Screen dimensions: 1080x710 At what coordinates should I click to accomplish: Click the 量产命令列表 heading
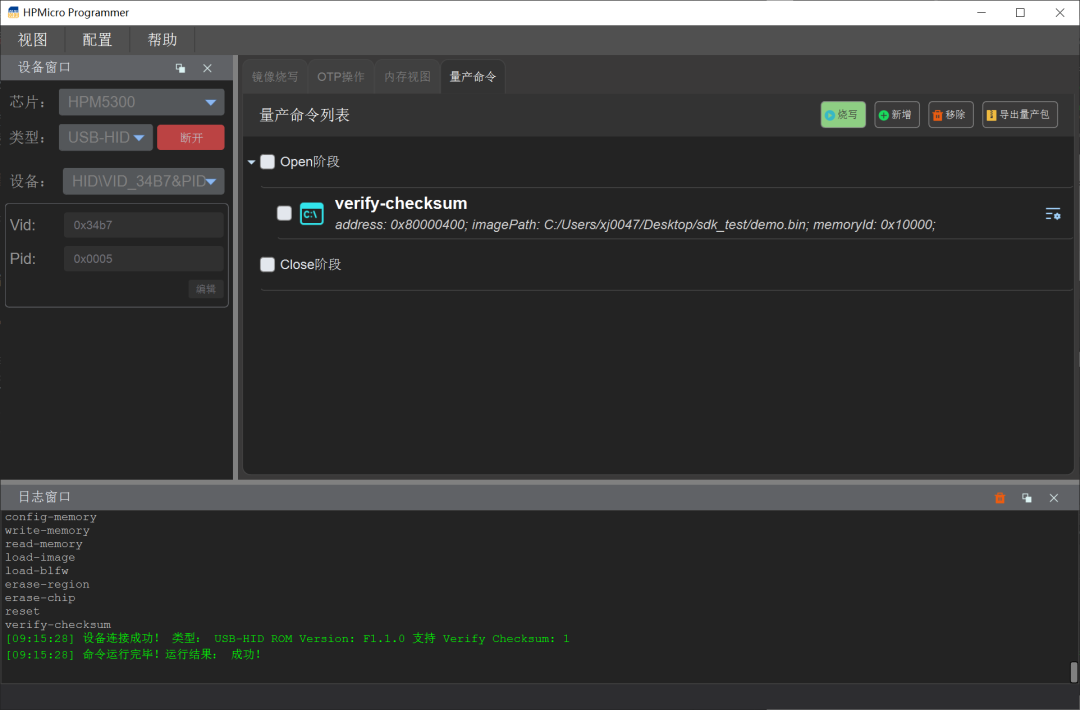(304, 115)
